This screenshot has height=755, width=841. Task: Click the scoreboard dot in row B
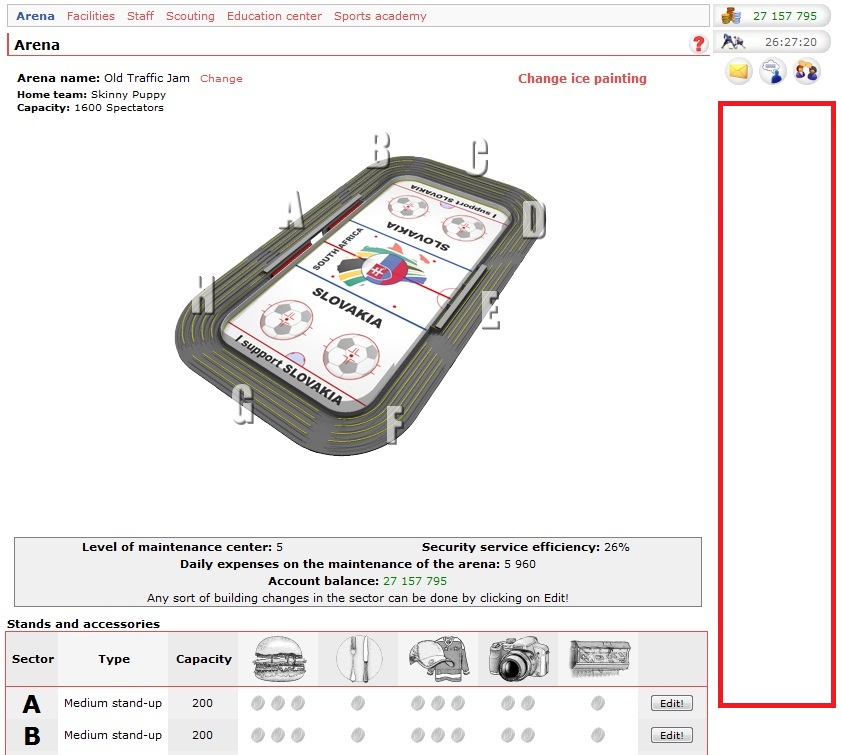[x=598, y=735]
